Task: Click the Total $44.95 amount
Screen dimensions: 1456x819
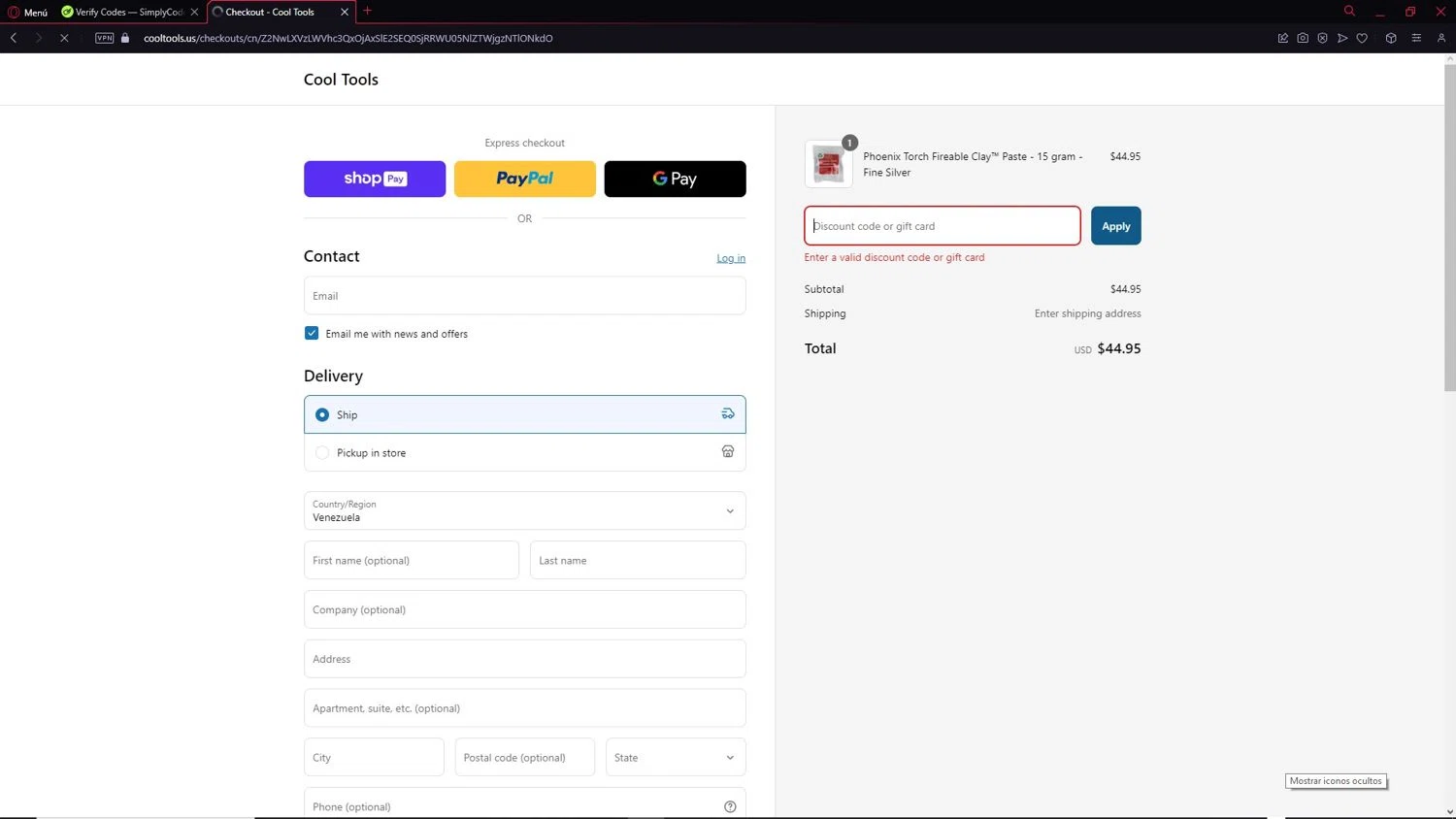Action: pos(1118,348)
